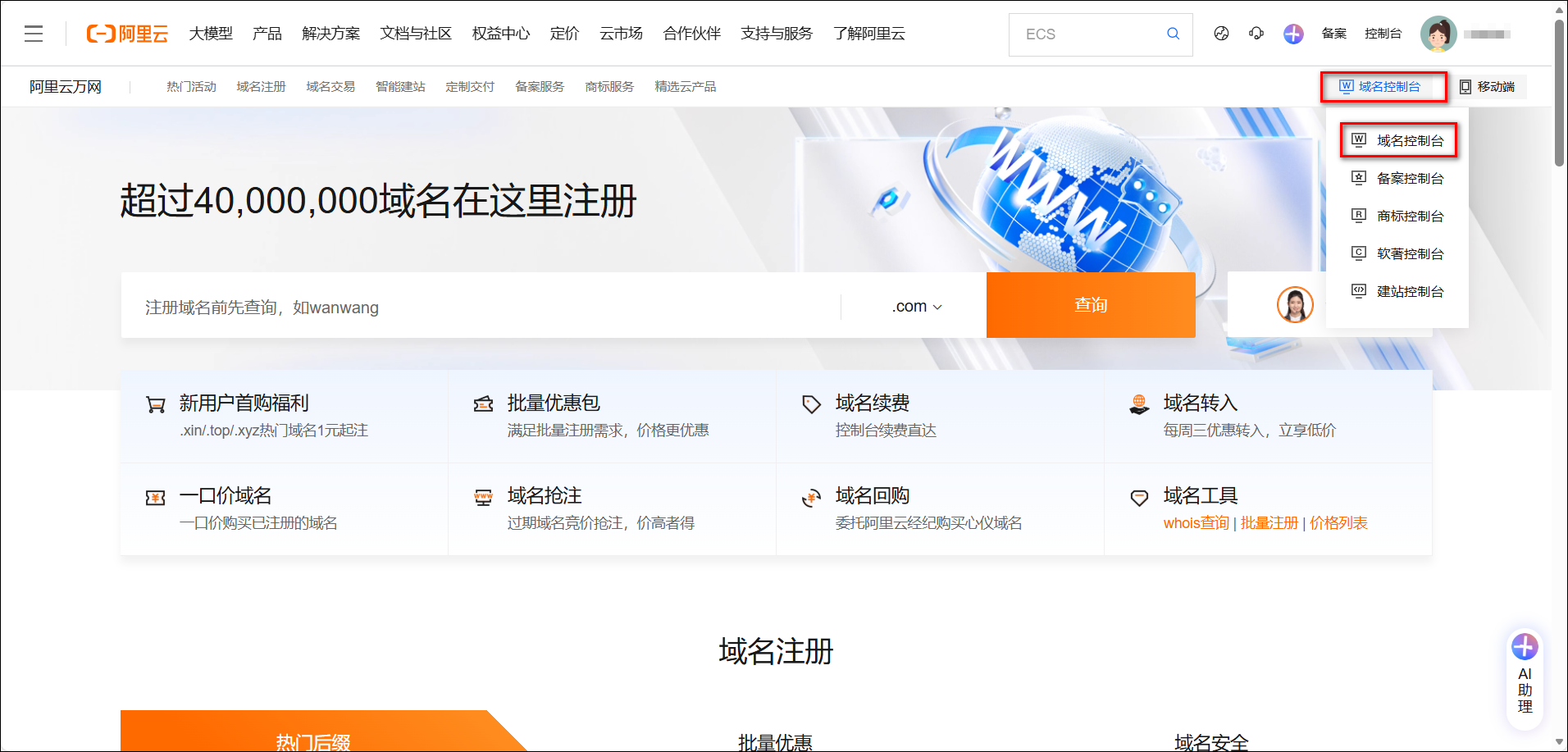Expand the .com suffix dropdown
The image size is (1568, 752).
(x=917, y=307)
